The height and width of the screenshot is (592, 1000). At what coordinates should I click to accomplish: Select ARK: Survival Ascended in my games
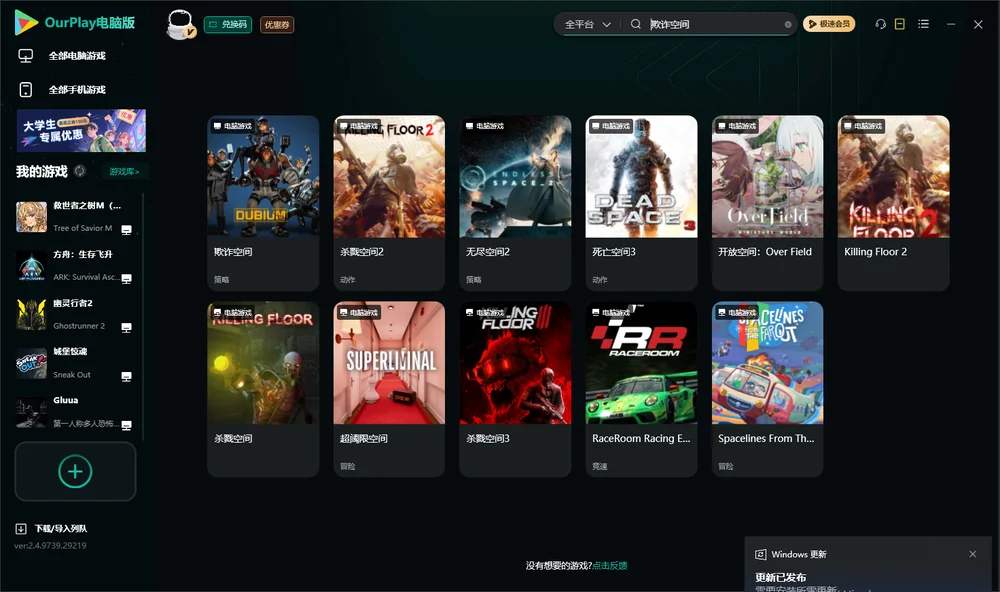[x=75, y=266]
